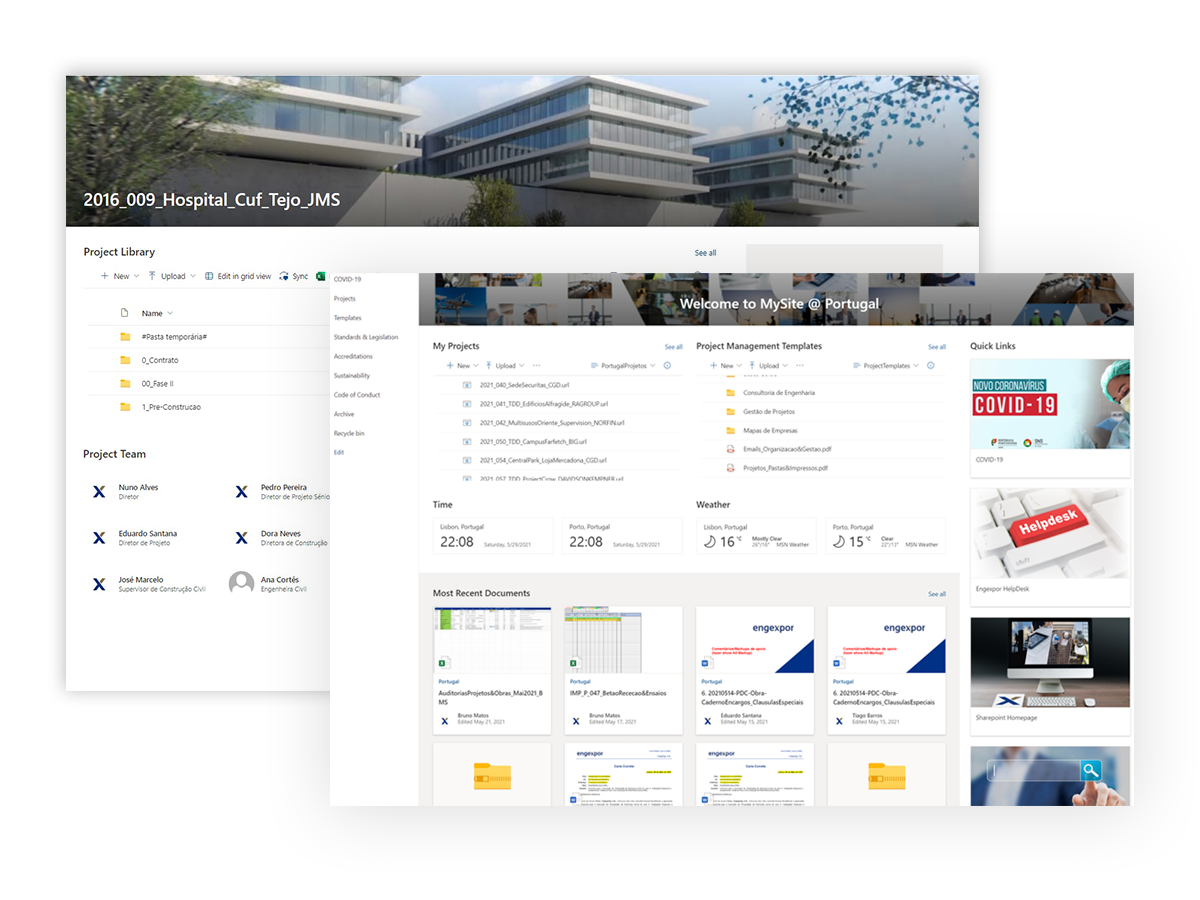Open the PDC document card edited by Tiago Barros

click(x=886, y=670)
